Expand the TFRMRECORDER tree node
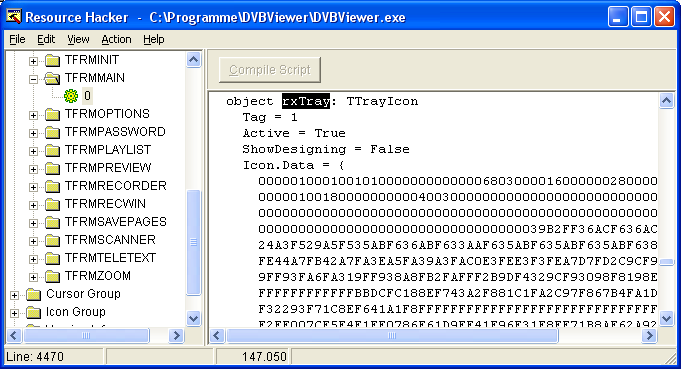Screen dimensions: 681x369 [x=33, y=187]
